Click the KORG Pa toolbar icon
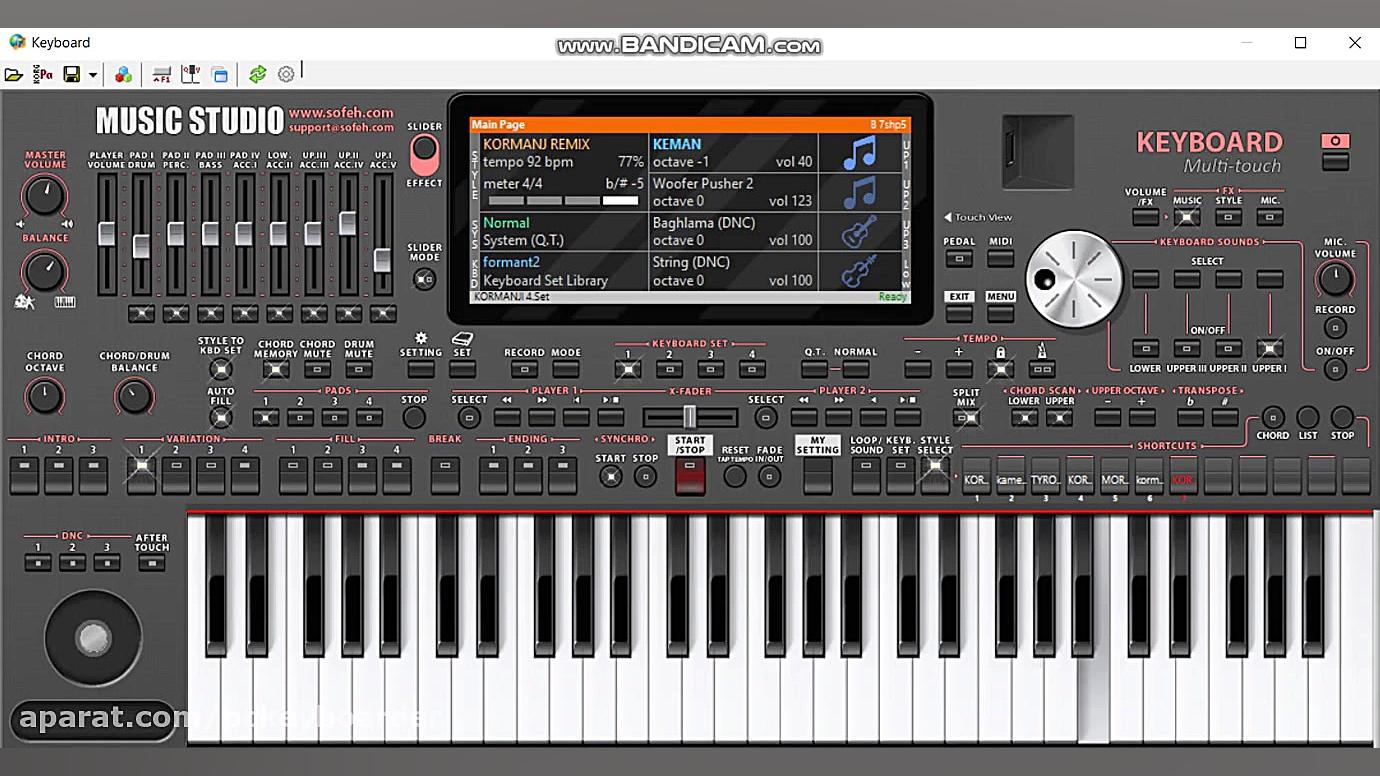 tap(43, 74)
